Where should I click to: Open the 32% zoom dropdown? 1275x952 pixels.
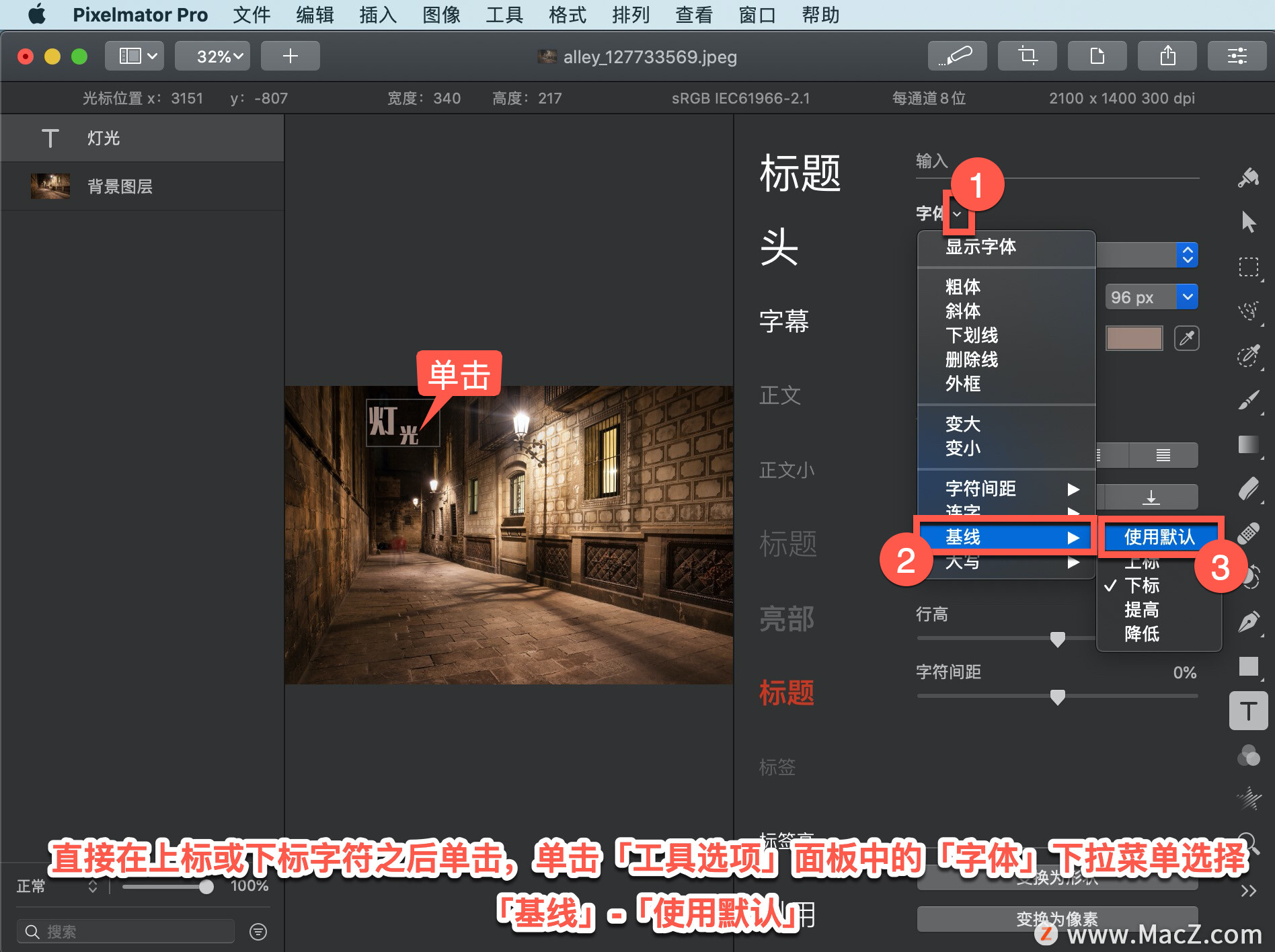[x=212, y=56]
